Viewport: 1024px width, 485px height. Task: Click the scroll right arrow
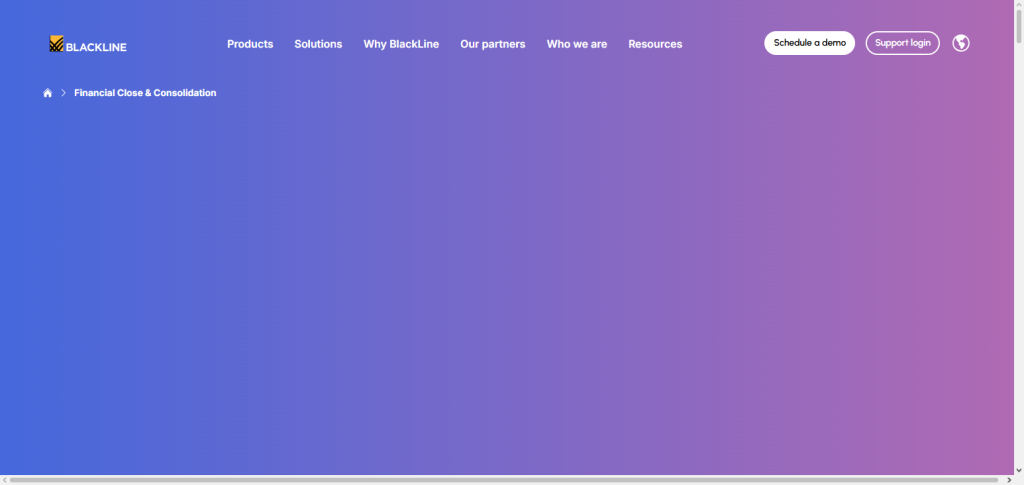1009,480
